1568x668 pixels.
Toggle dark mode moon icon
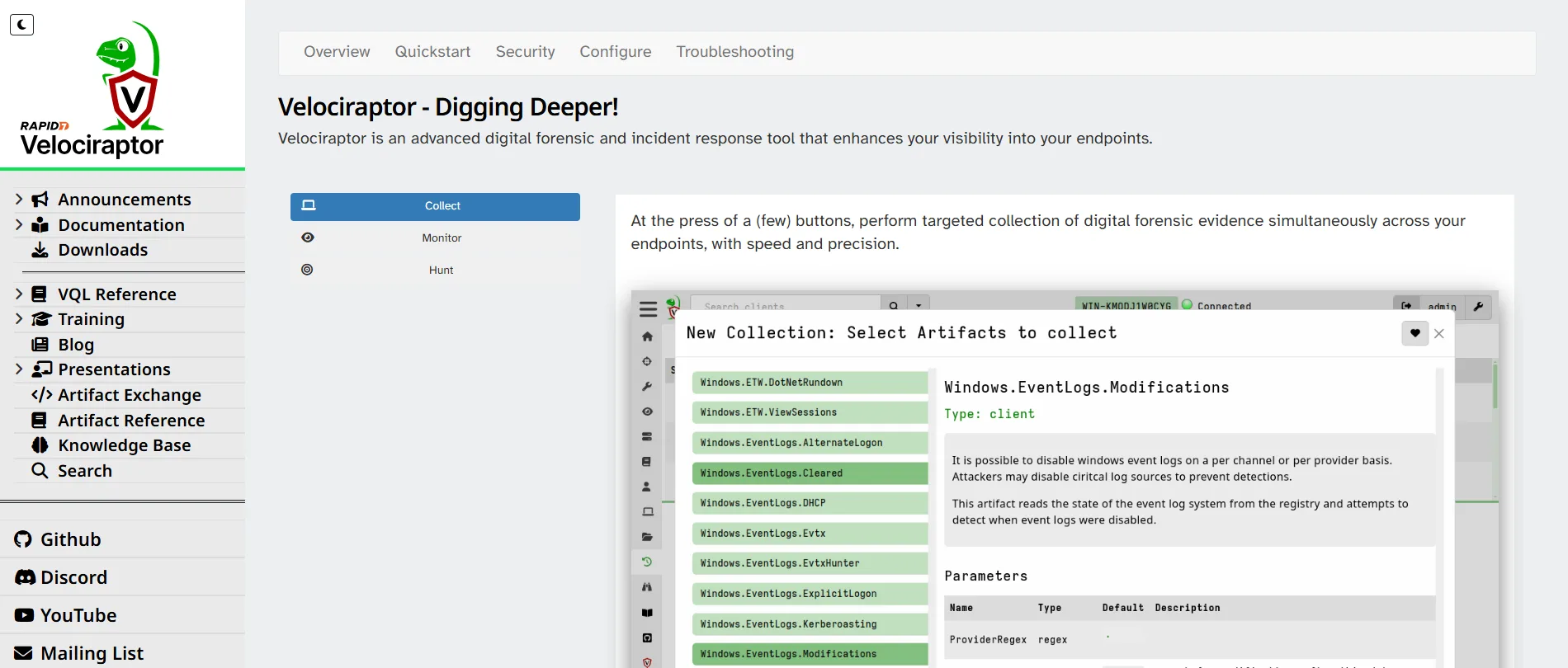point(21,25)
